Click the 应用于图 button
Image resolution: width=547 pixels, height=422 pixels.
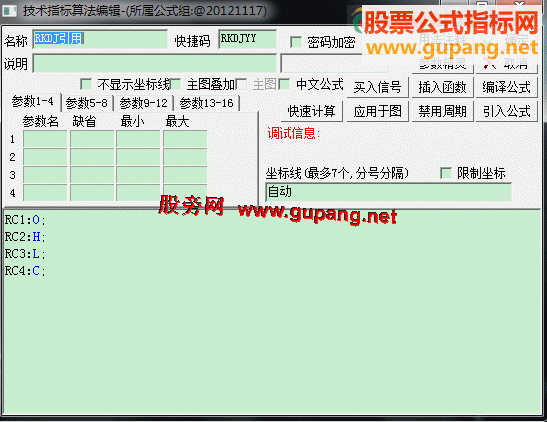(377, 112)
